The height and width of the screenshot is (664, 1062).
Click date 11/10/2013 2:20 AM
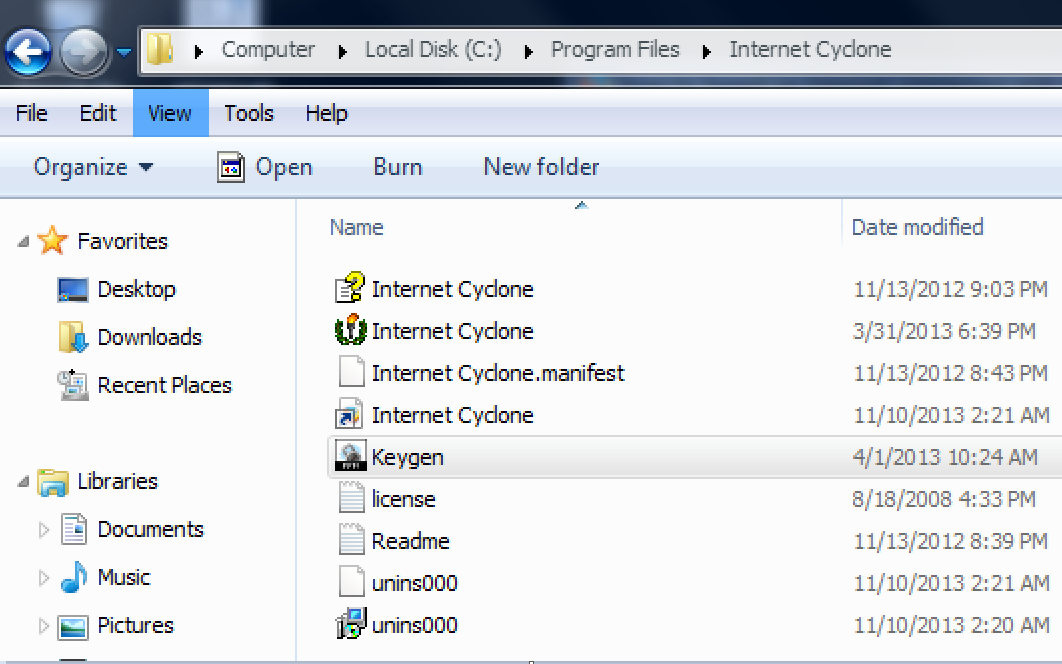coord(952,625)
